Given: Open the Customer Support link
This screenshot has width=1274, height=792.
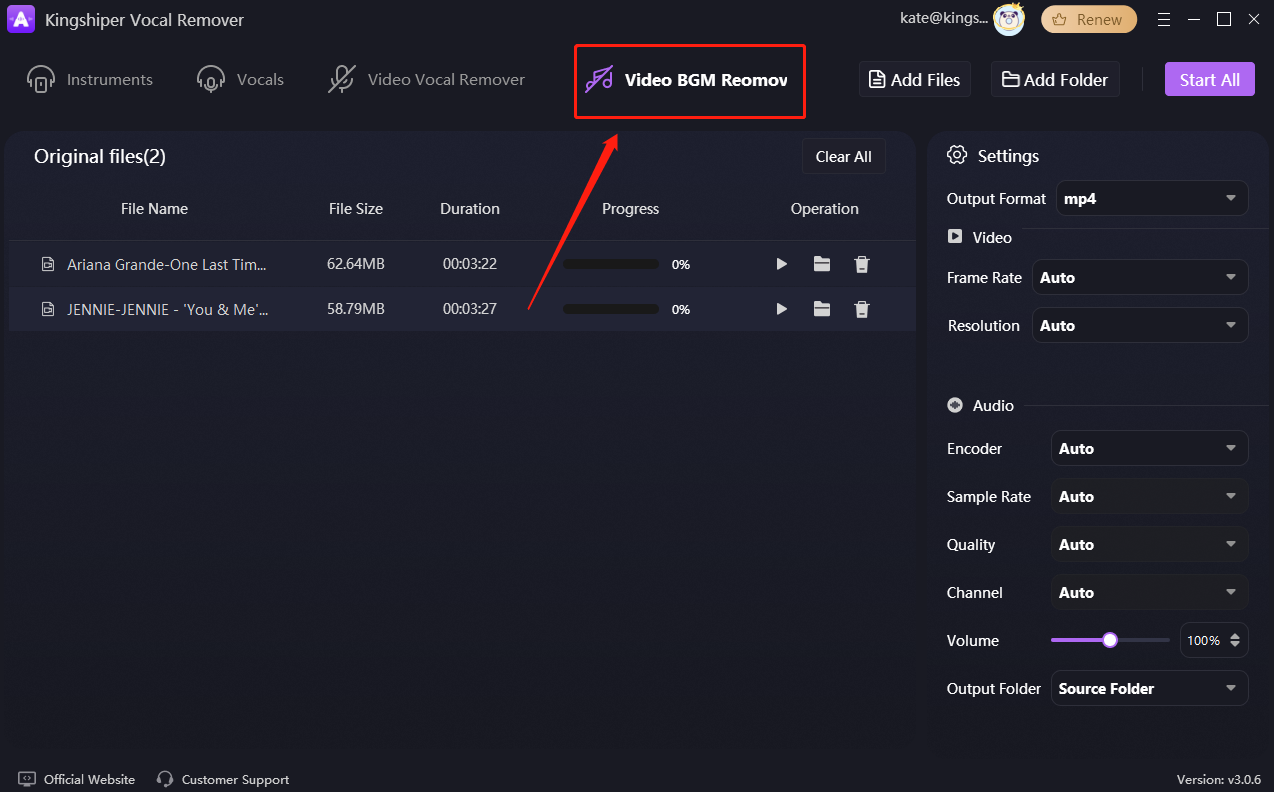Looking at the screenshot, I should click(x=235, y=779).
